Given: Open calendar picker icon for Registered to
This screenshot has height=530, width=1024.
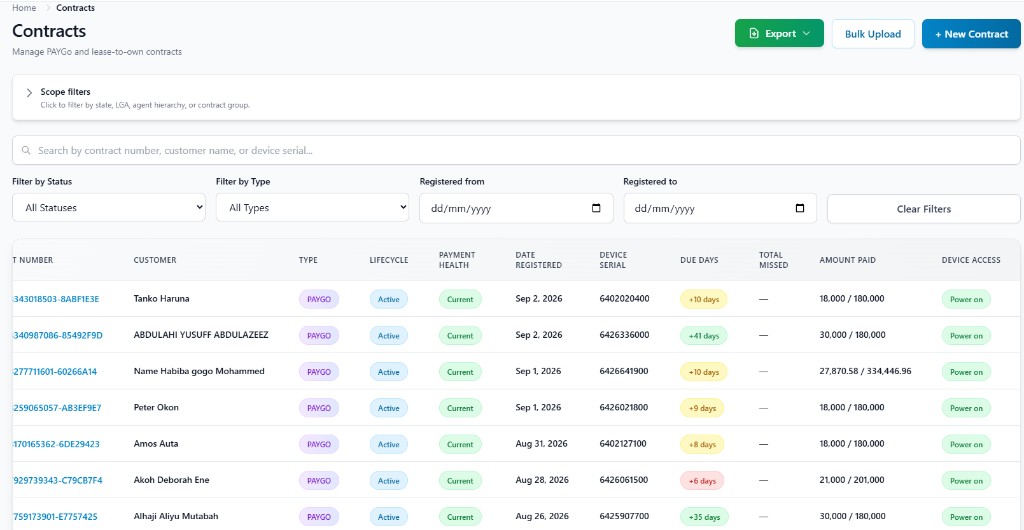Looking at the screenshot, I should pyautogui.click(x=799, y=209).
